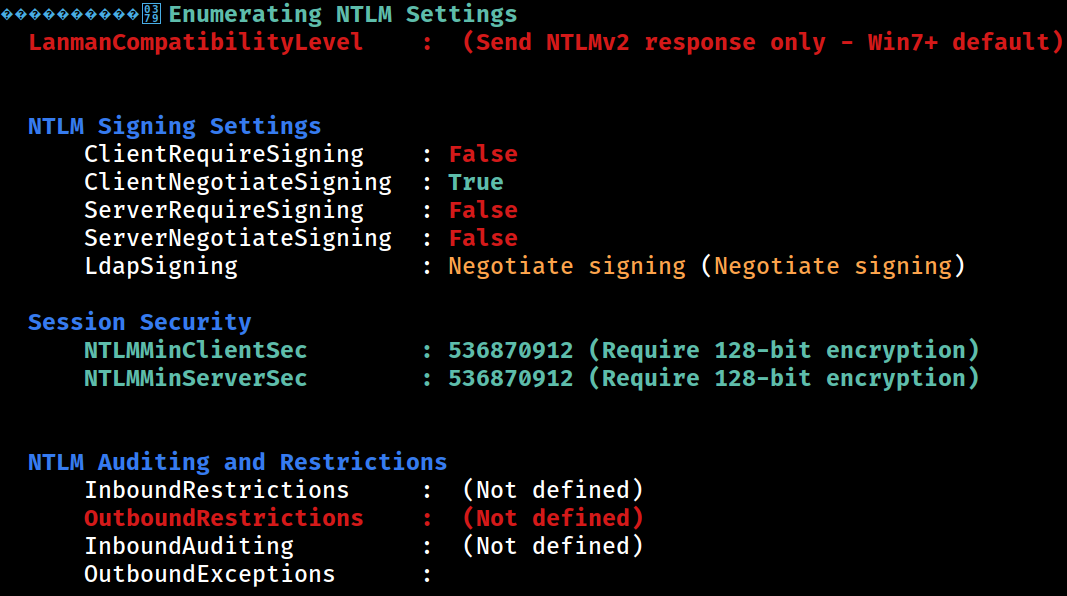This screenshot has width=1067, height=596.
Task: Select the ServerRequireSigning label
Action: [224, 210]
